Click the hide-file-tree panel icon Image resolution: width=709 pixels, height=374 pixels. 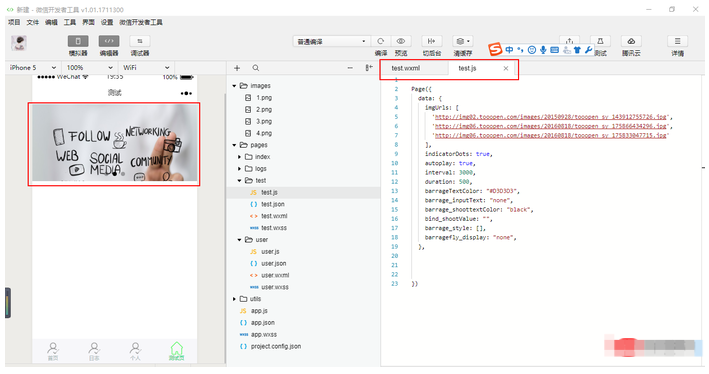pyautogui.click(x=369, y=68)
